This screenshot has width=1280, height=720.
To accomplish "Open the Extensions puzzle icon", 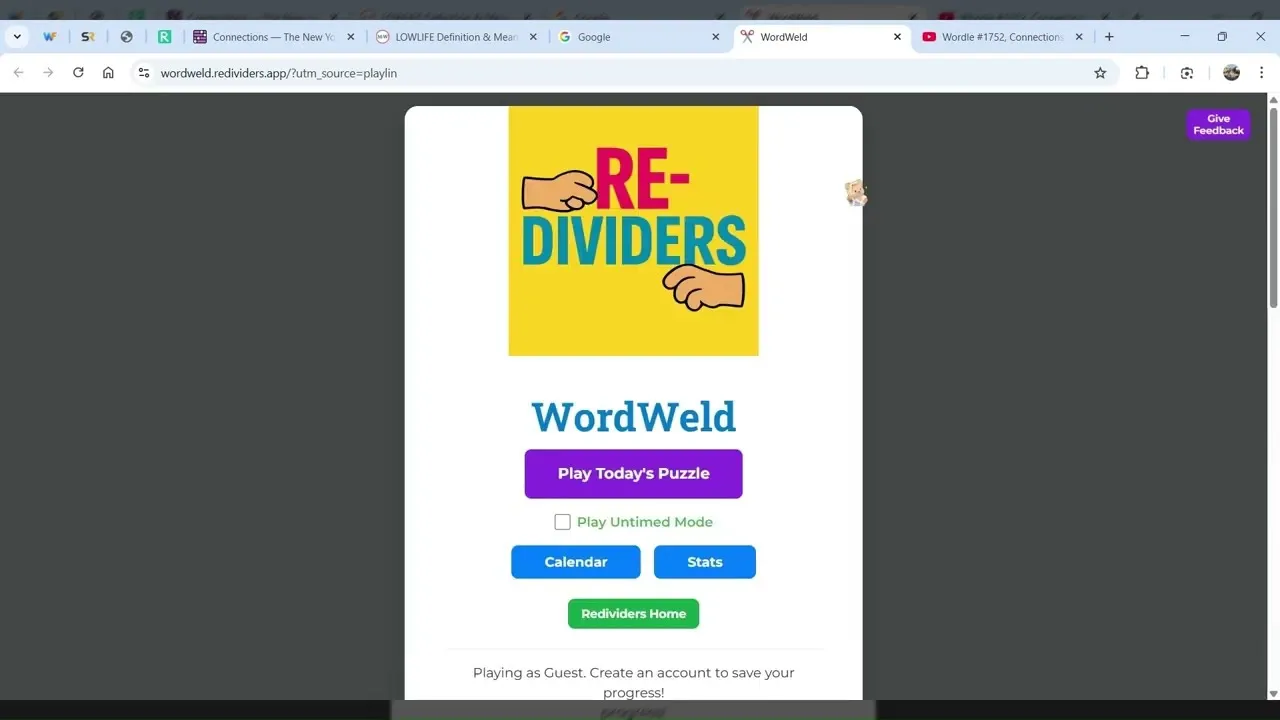I will pyautogui.click(x=1142, y=73).
